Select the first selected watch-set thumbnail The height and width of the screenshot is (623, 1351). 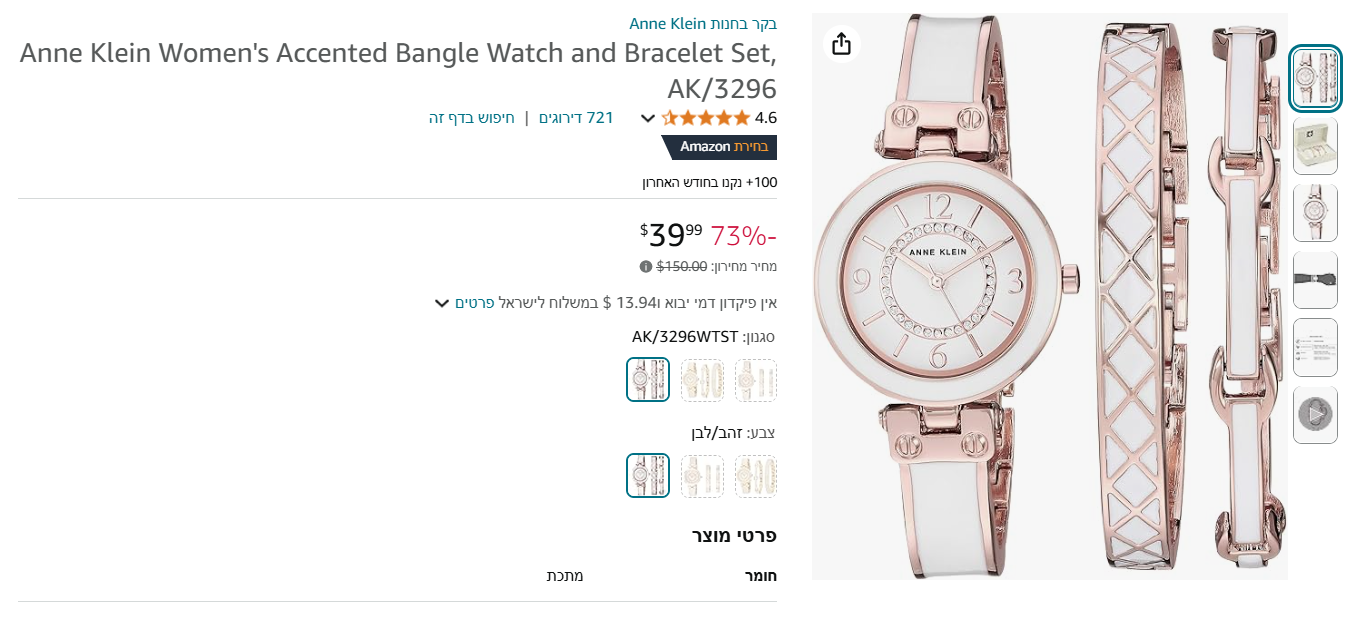[x=1315, y=78]
